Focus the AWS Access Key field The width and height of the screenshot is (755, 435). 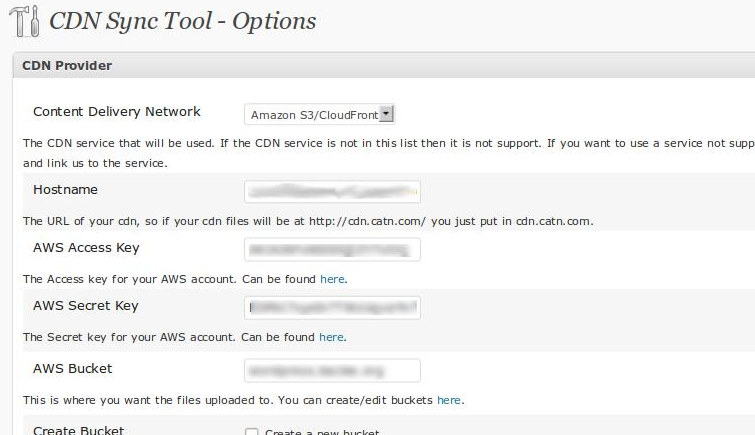[x=332, y=250]
